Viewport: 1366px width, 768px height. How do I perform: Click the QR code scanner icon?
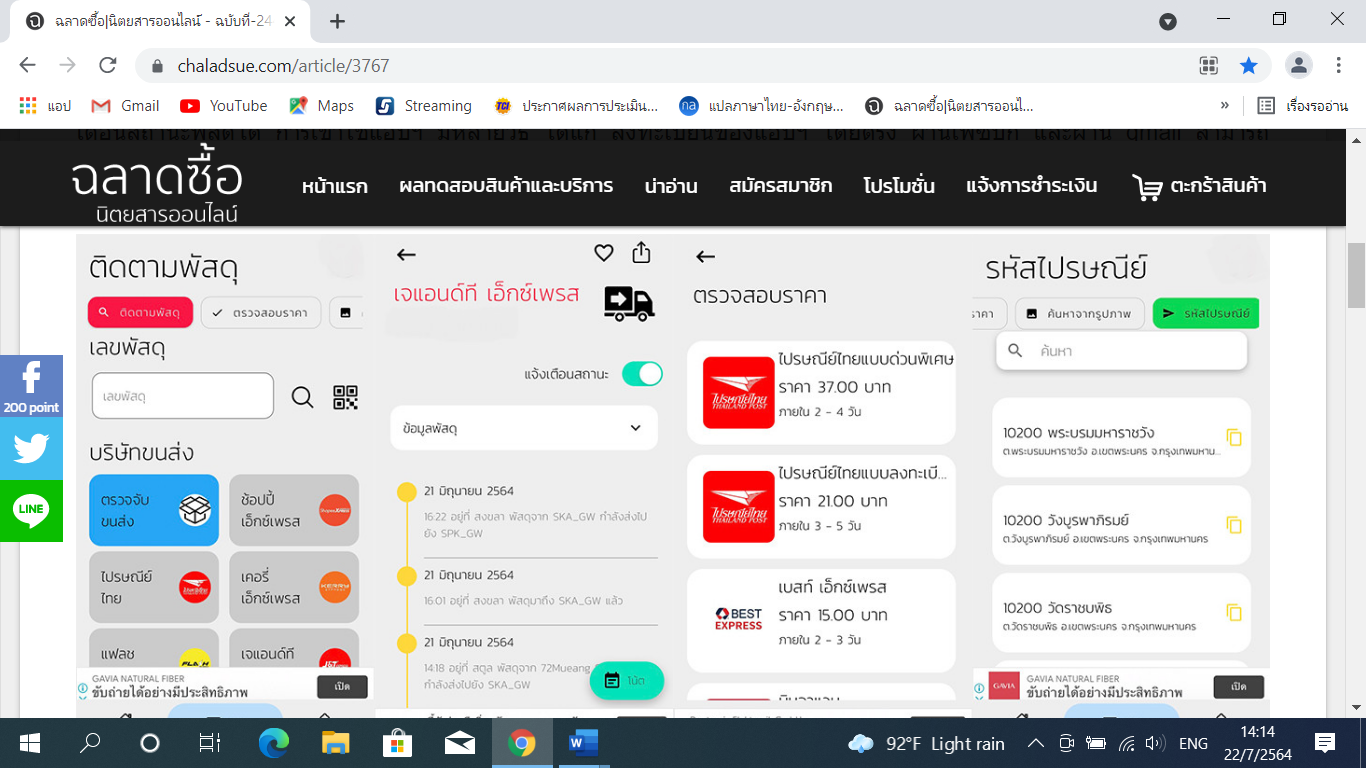click(345, 397)
